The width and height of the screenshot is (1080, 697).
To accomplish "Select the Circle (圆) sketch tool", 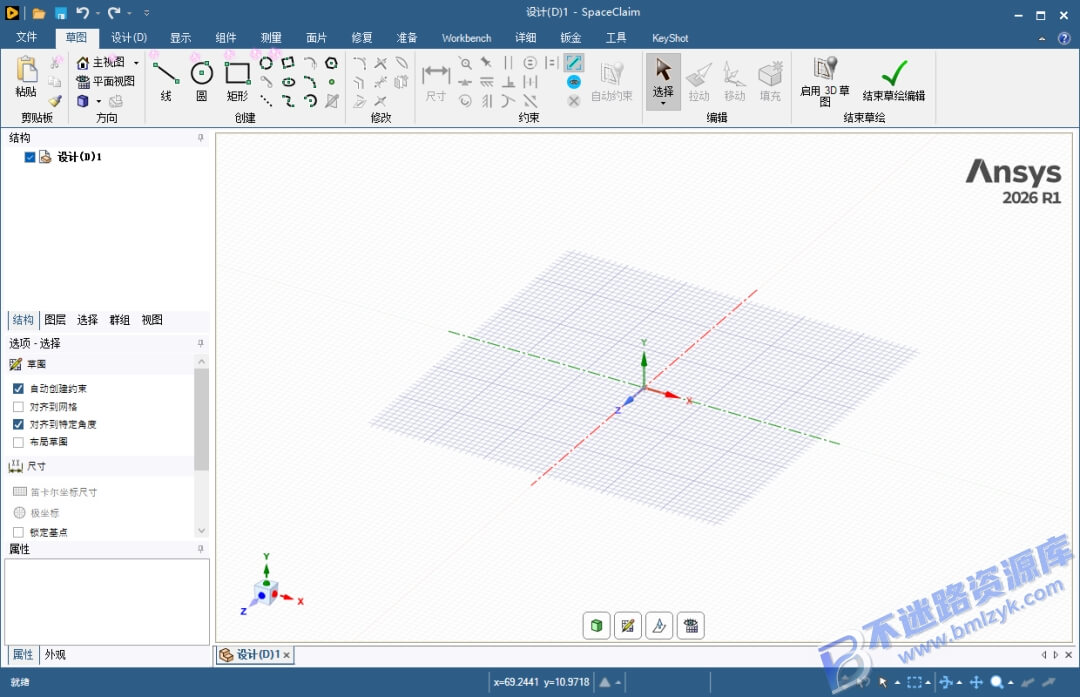I will coord(201,80).
